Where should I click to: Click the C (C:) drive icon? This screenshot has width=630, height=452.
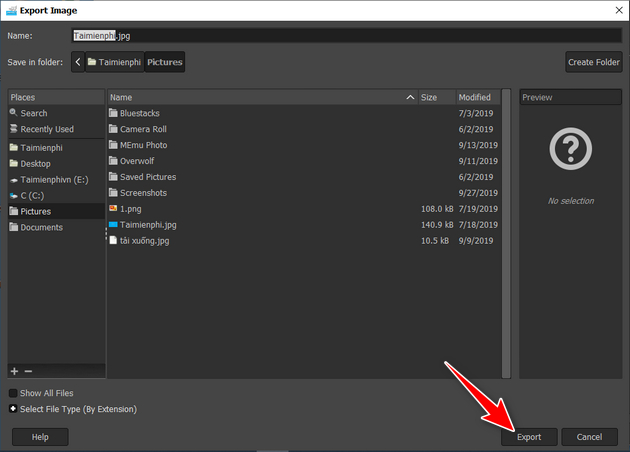coord(14,196)
